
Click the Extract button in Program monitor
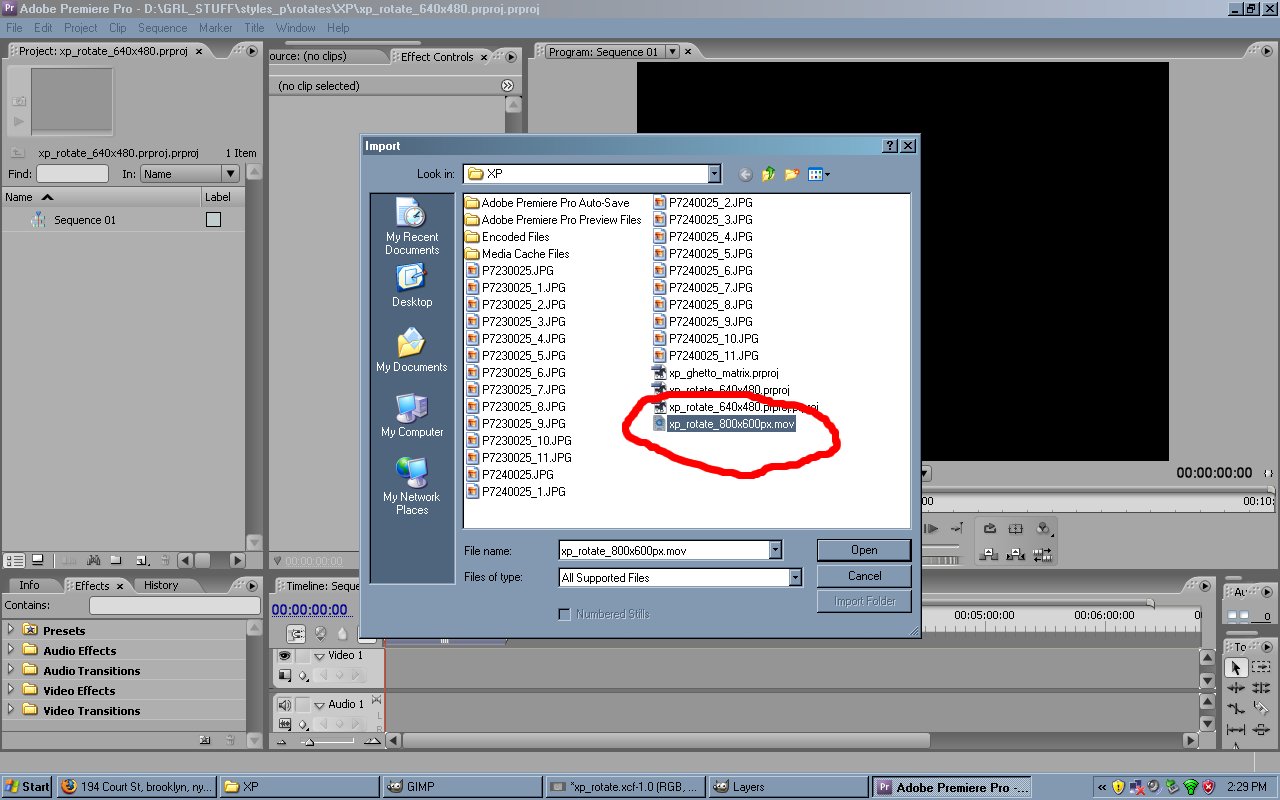tap(1015, 554)
